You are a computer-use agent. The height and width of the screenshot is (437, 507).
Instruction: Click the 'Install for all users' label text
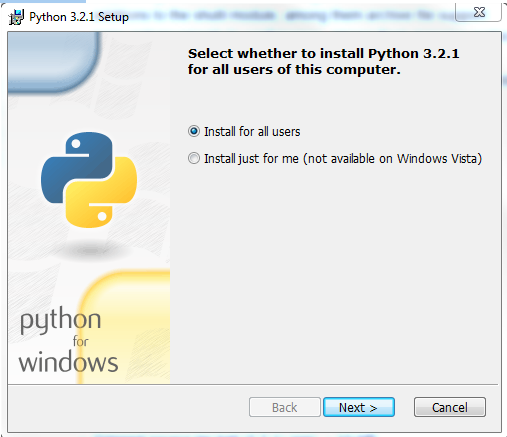(x=252, y=132)
